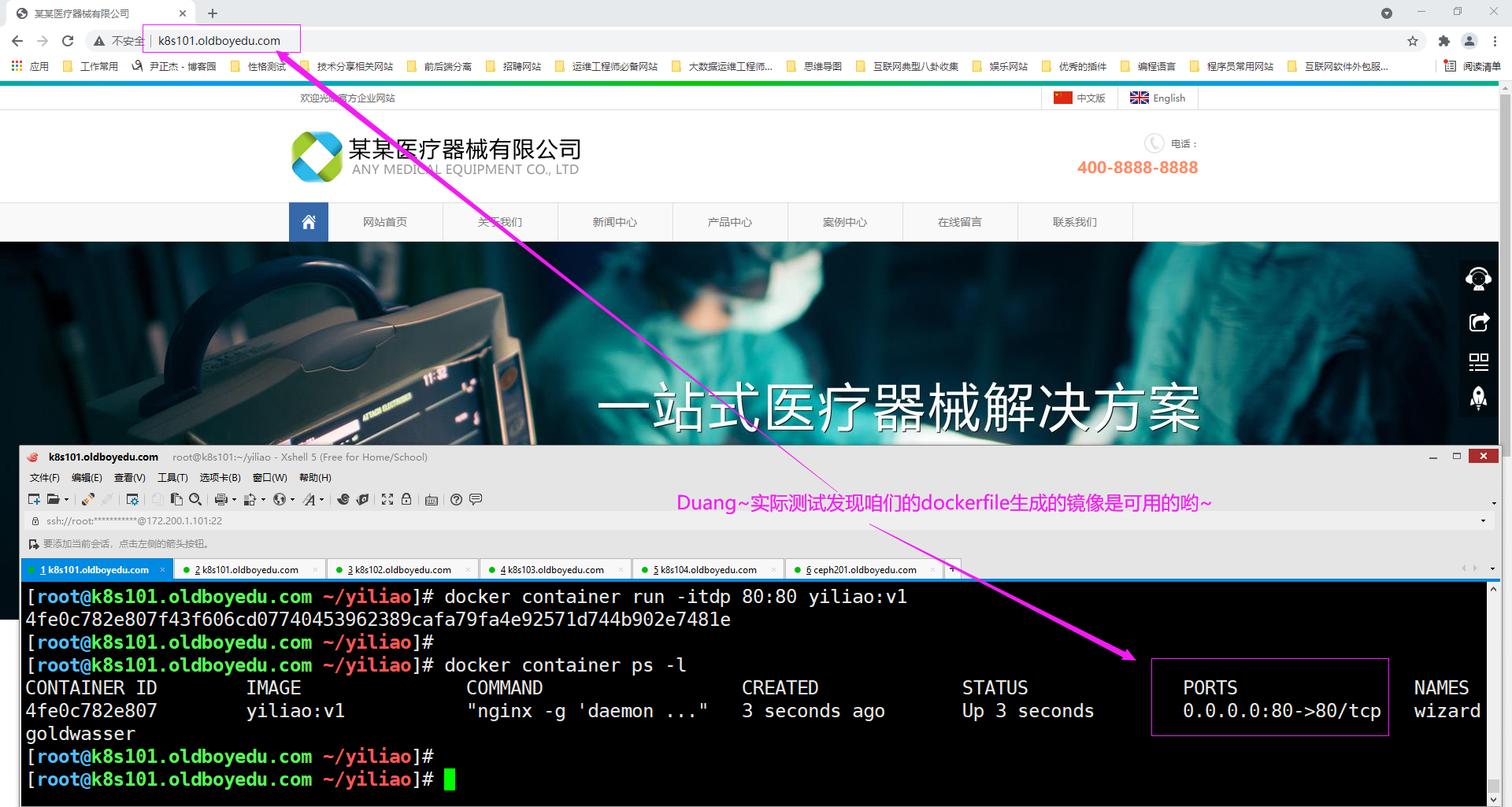Open the session properties icon in Xshell toolbar

click(132, 499)
